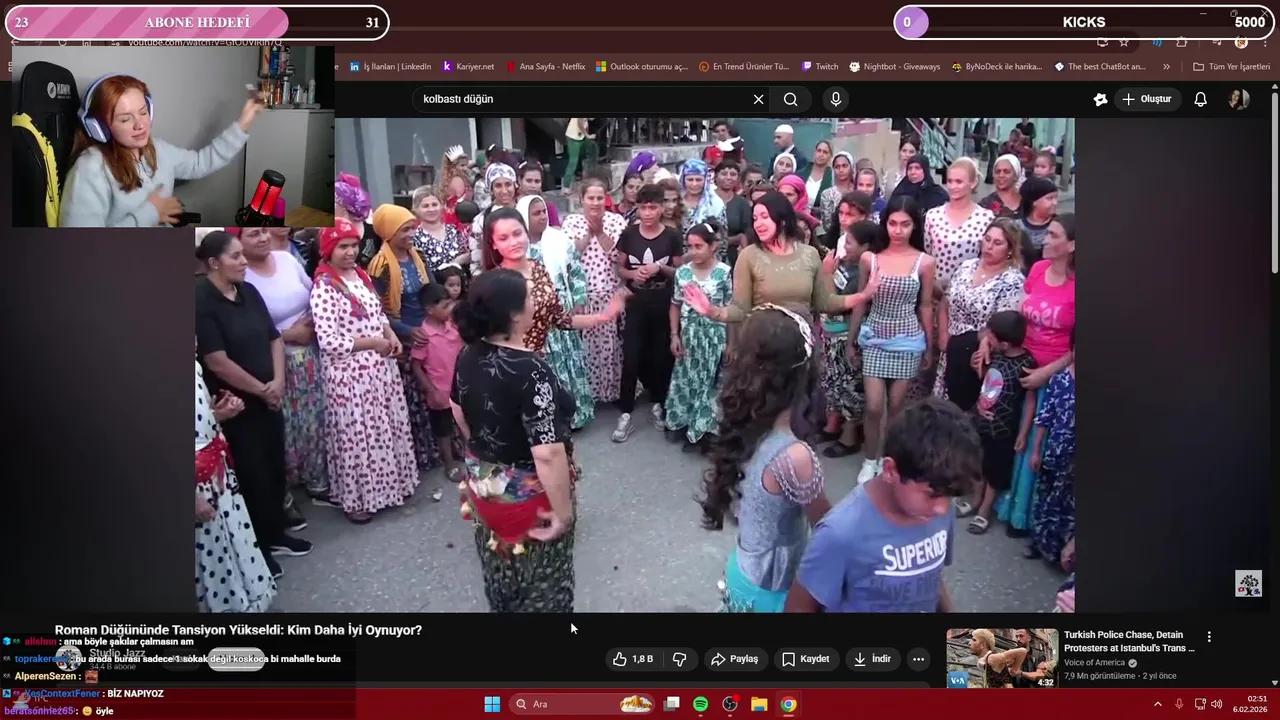Open The best ChatBot bookmark
Viewport: 1280px width, 720px height.
(1100, 67)
